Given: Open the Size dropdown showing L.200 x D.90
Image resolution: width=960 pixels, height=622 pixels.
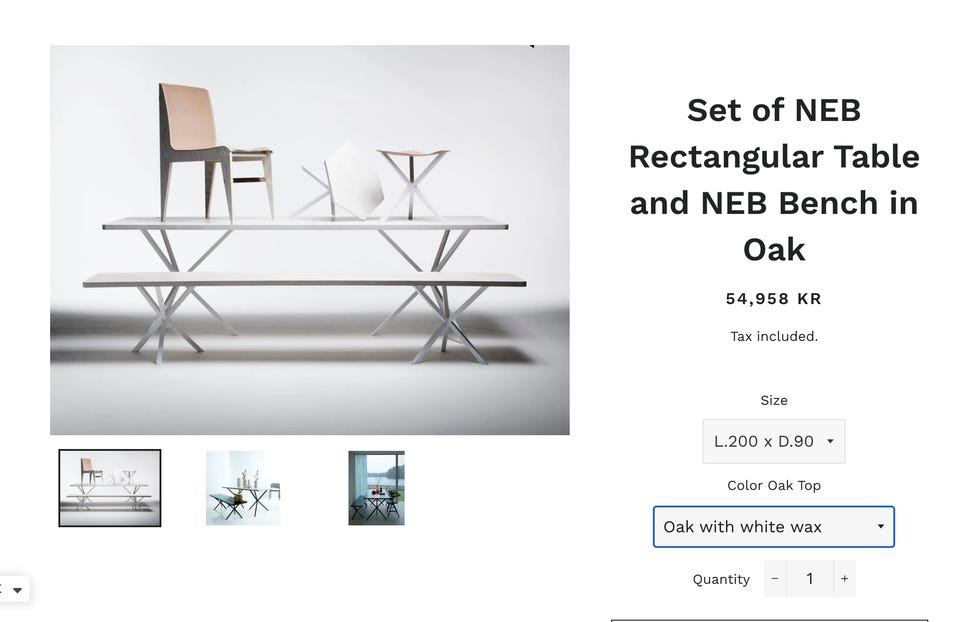Looking at the screenshot, I should pyautogui.click(x=773, y=441).
